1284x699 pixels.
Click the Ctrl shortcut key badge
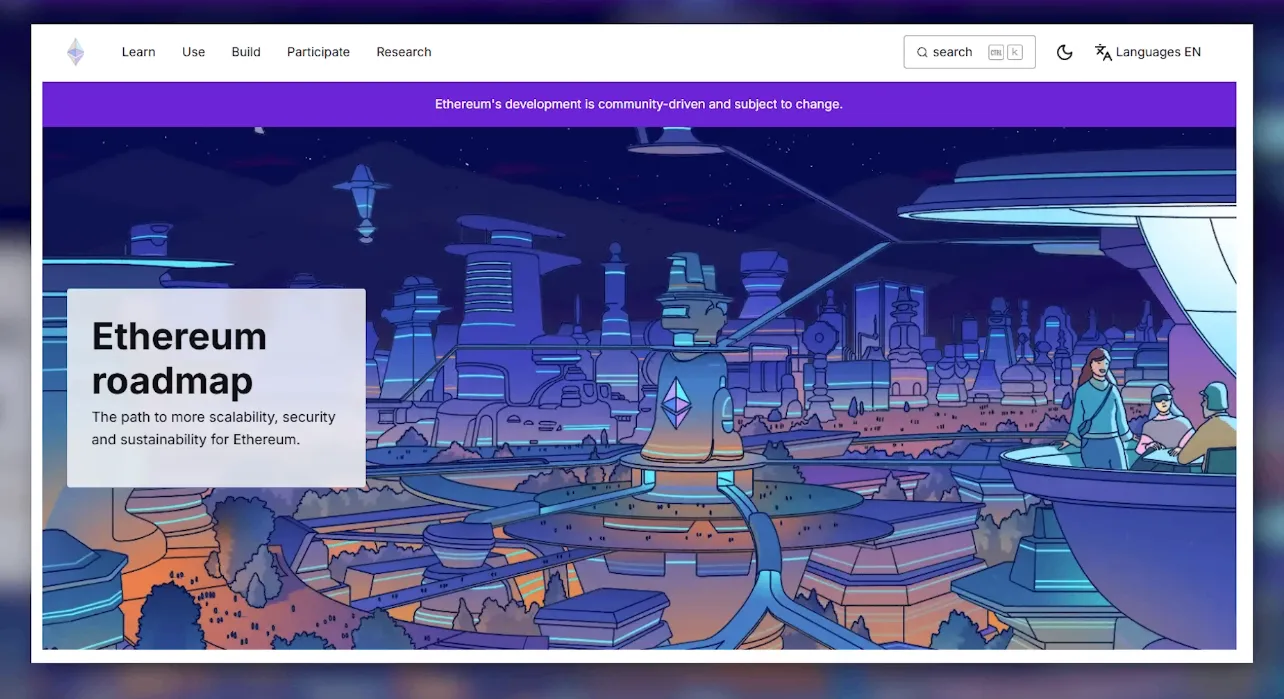coord(995,52)
